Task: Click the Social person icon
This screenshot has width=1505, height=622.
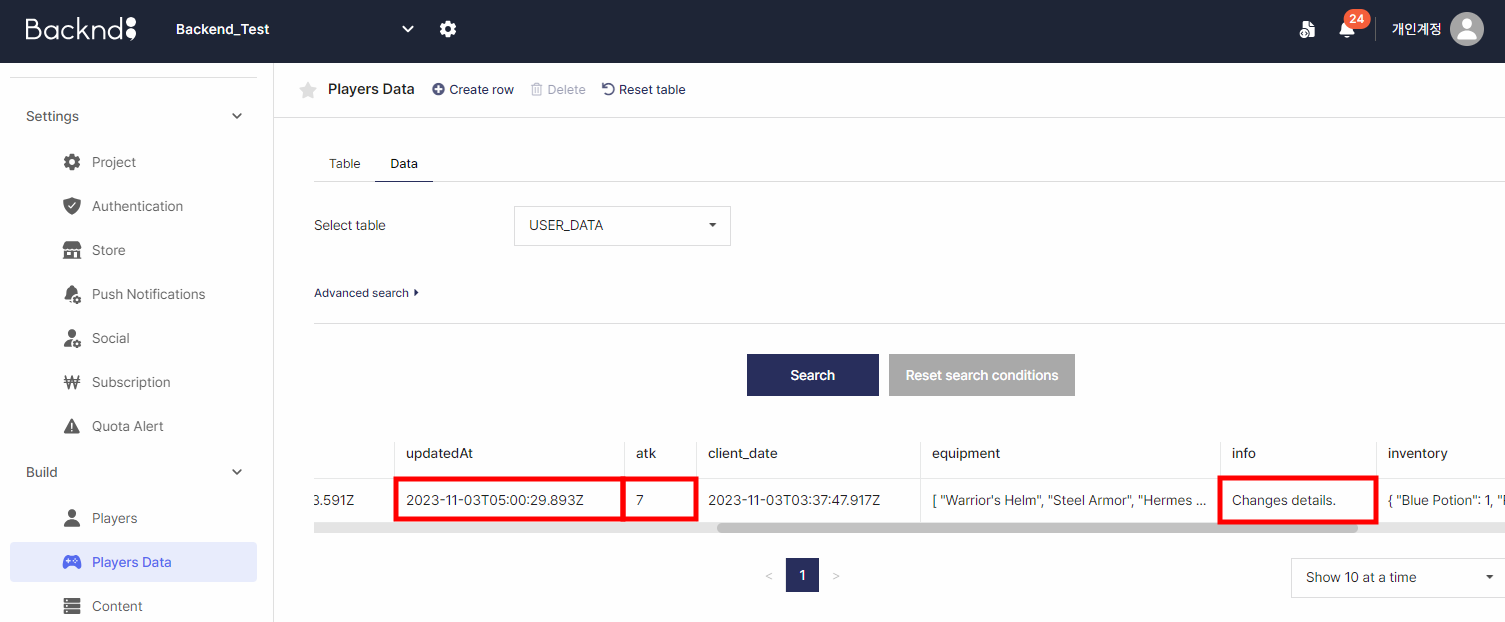Action: [x=71, y=338]
